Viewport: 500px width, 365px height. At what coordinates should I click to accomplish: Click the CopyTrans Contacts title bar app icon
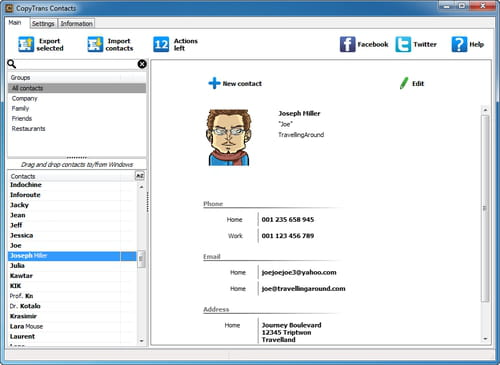(9, 8)
